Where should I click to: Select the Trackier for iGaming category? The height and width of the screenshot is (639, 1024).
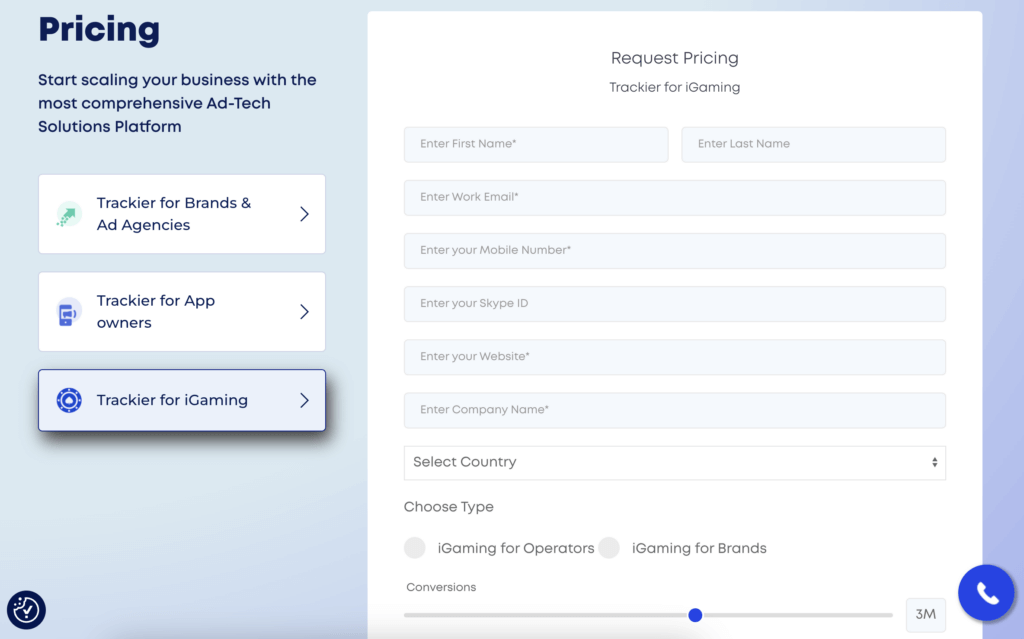coord(181,400)
